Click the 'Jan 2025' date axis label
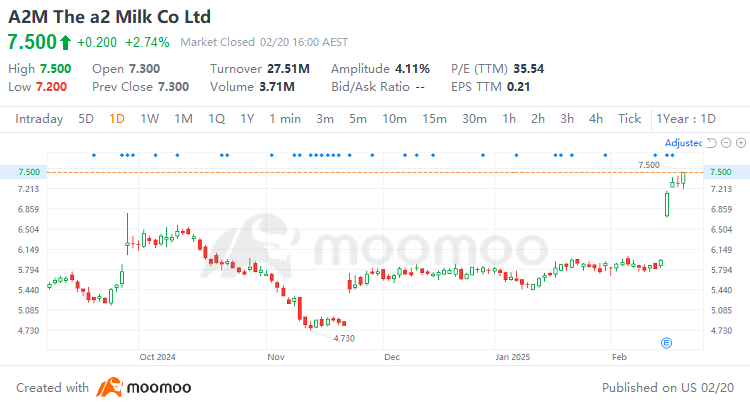 [513, 357]
